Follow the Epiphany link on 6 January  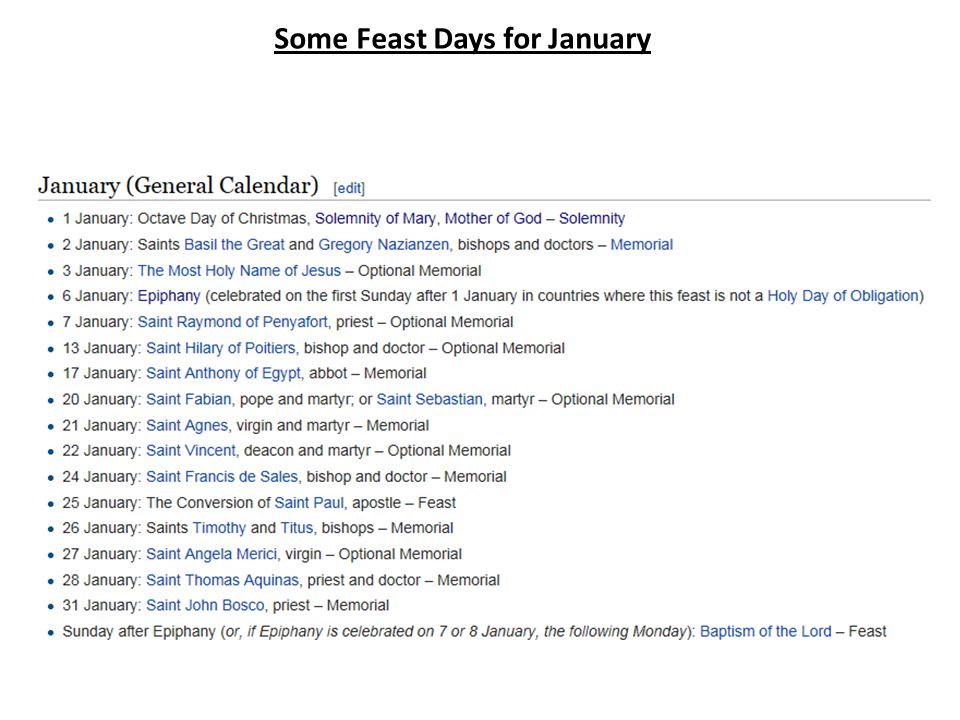coord(169,296)
